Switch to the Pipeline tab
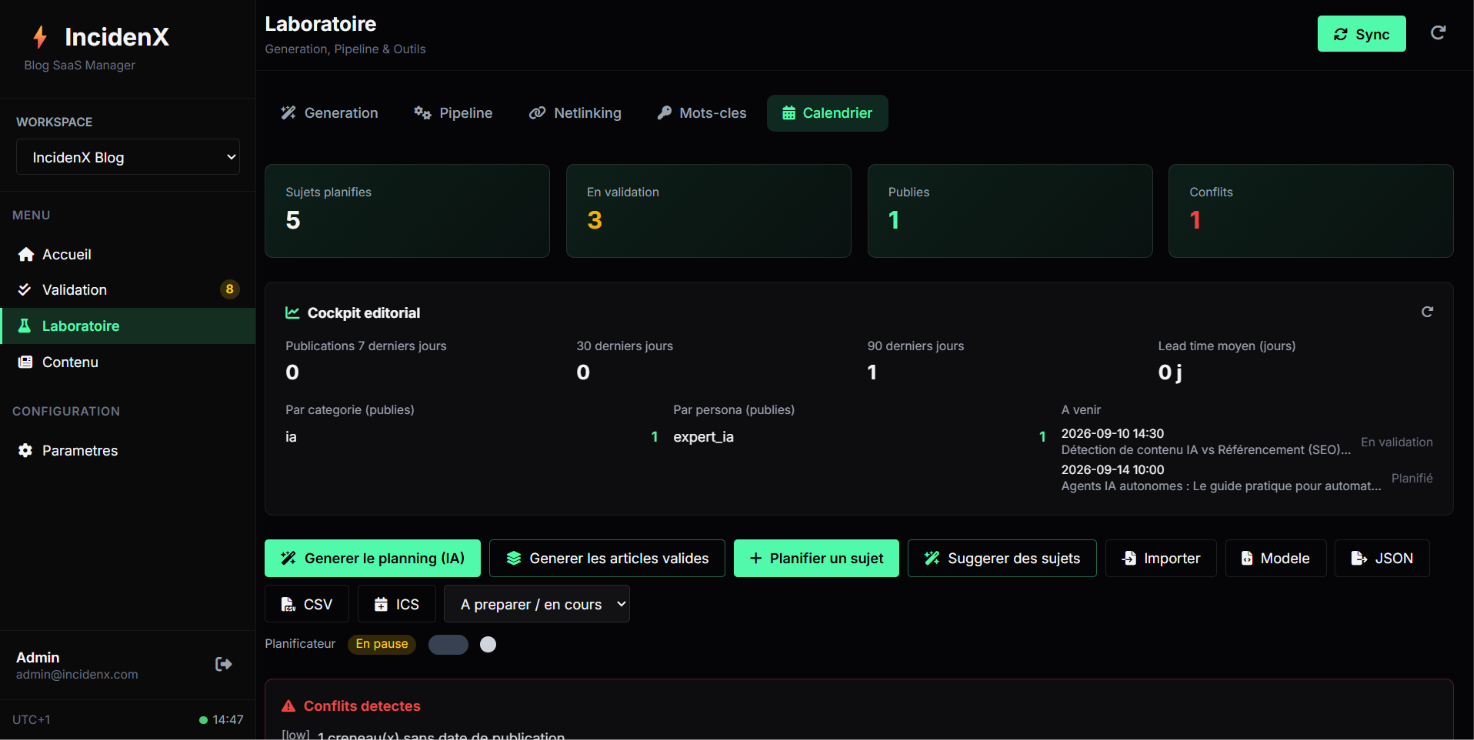 (x=454, y=113)
